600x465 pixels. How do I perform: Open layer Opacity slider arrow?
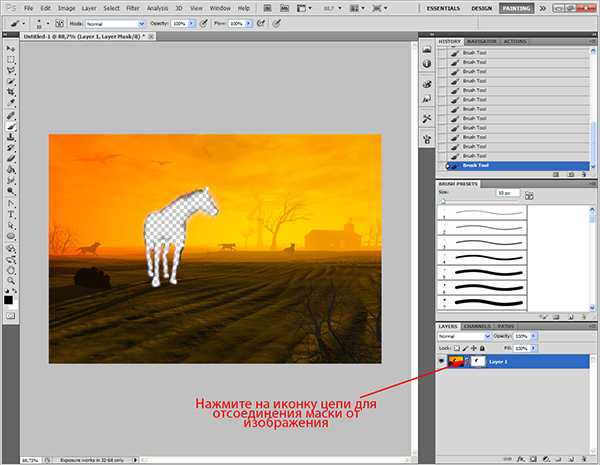(533, 336)
